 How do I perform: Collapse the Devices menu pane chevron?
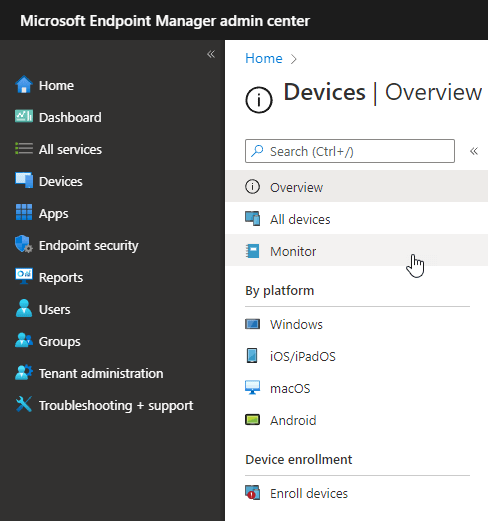[474, 151]
